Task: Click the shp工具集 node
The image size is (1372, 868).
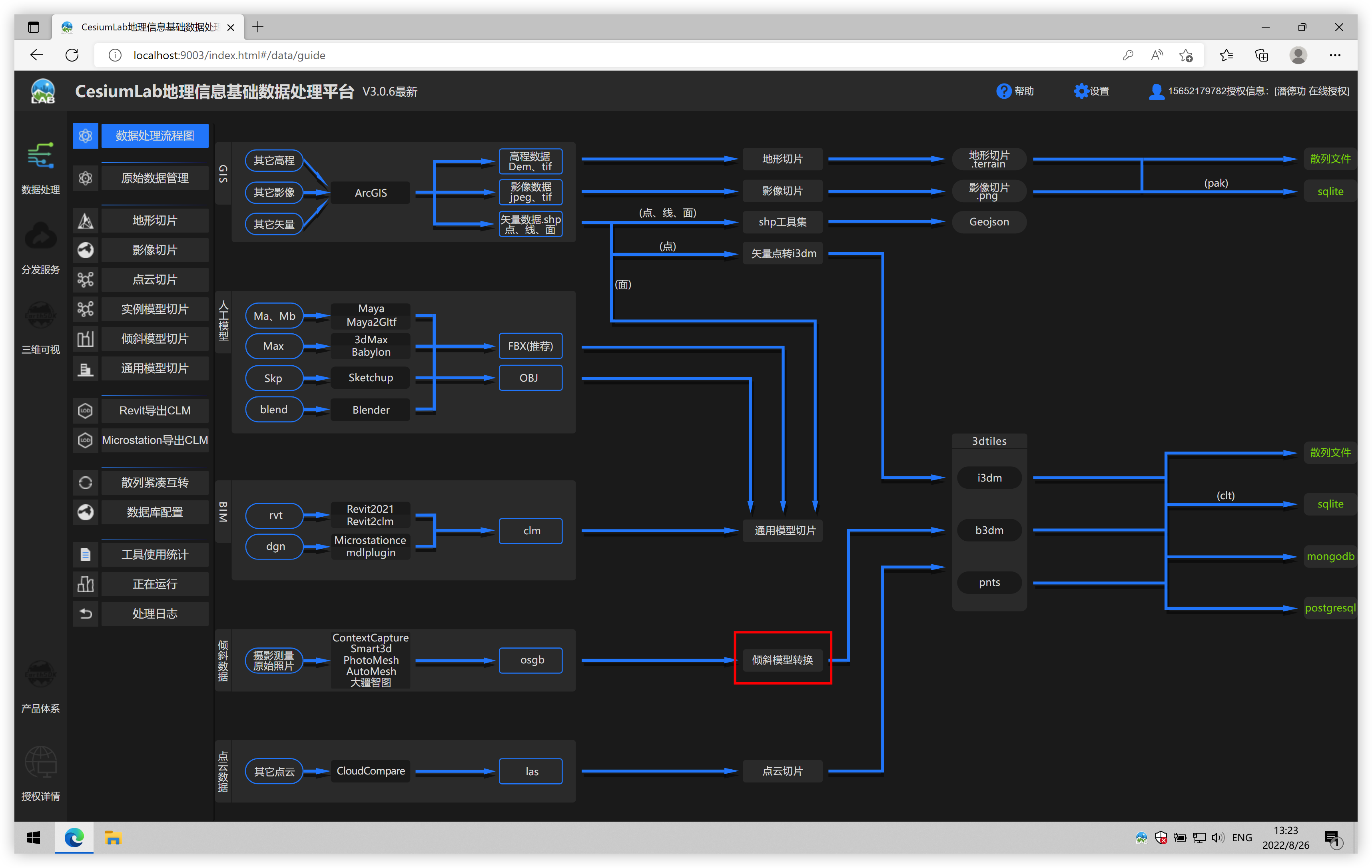Action: pos(782,221)
